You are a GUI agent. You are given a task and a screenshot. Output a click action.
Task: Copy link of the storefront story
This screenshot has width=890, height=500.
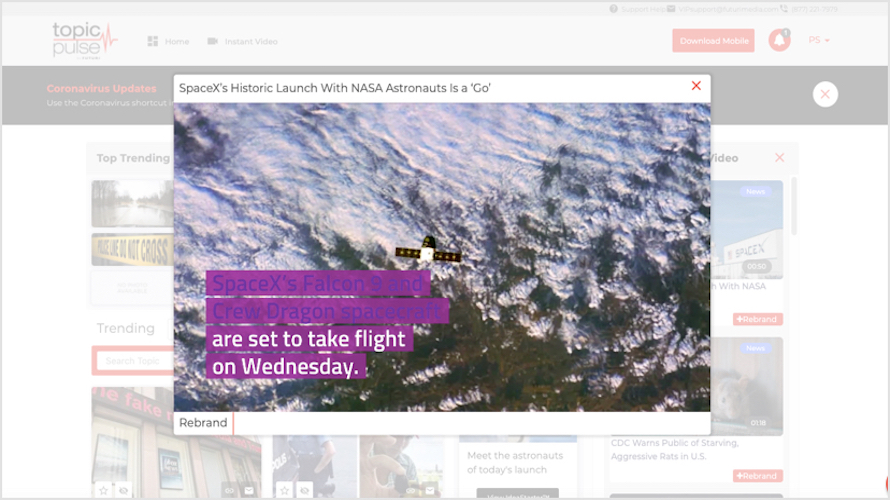coord(229,490)
